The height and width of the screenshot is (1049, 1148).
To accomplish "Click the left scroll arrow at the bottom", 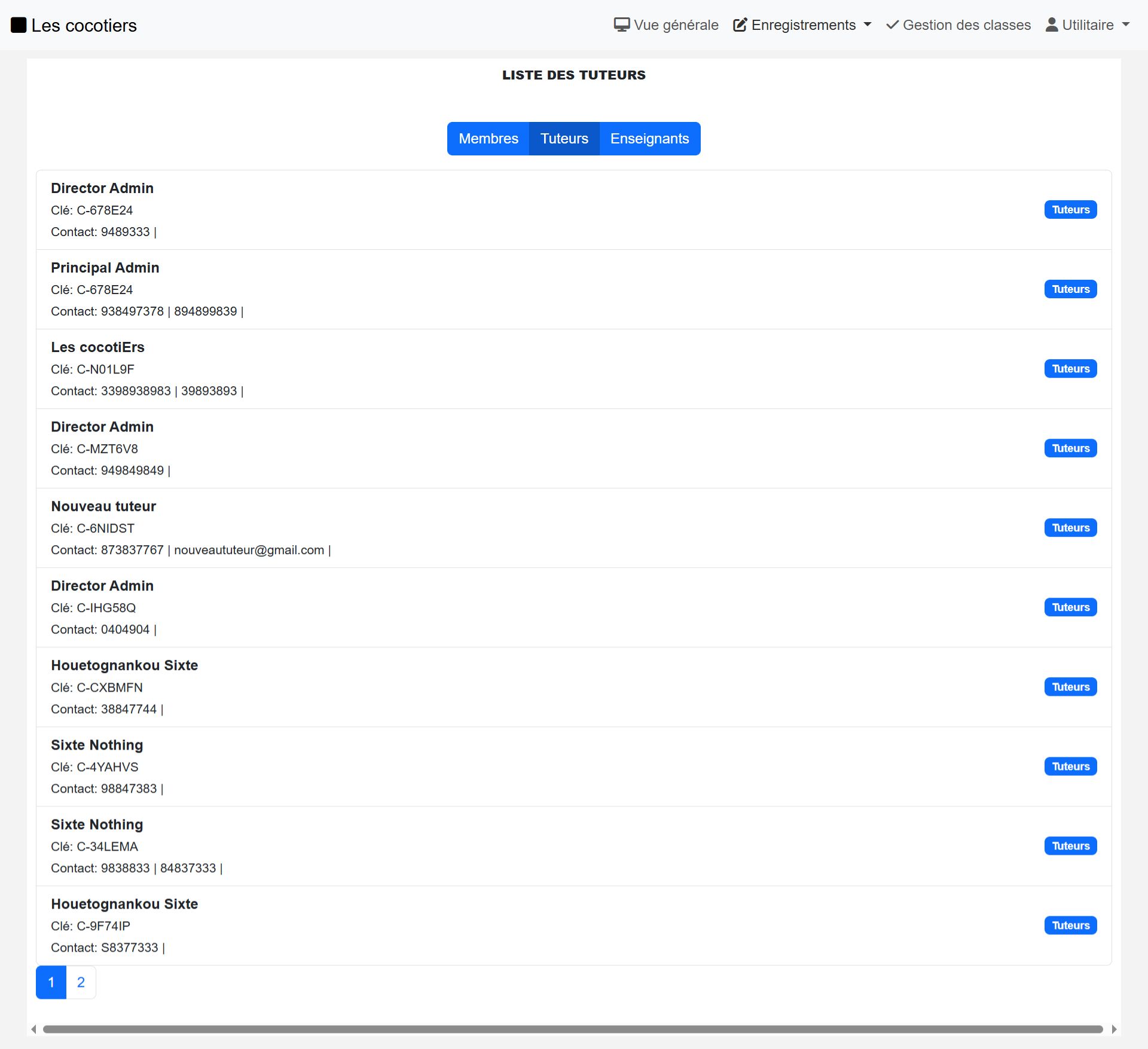I will click(33, 1029).
